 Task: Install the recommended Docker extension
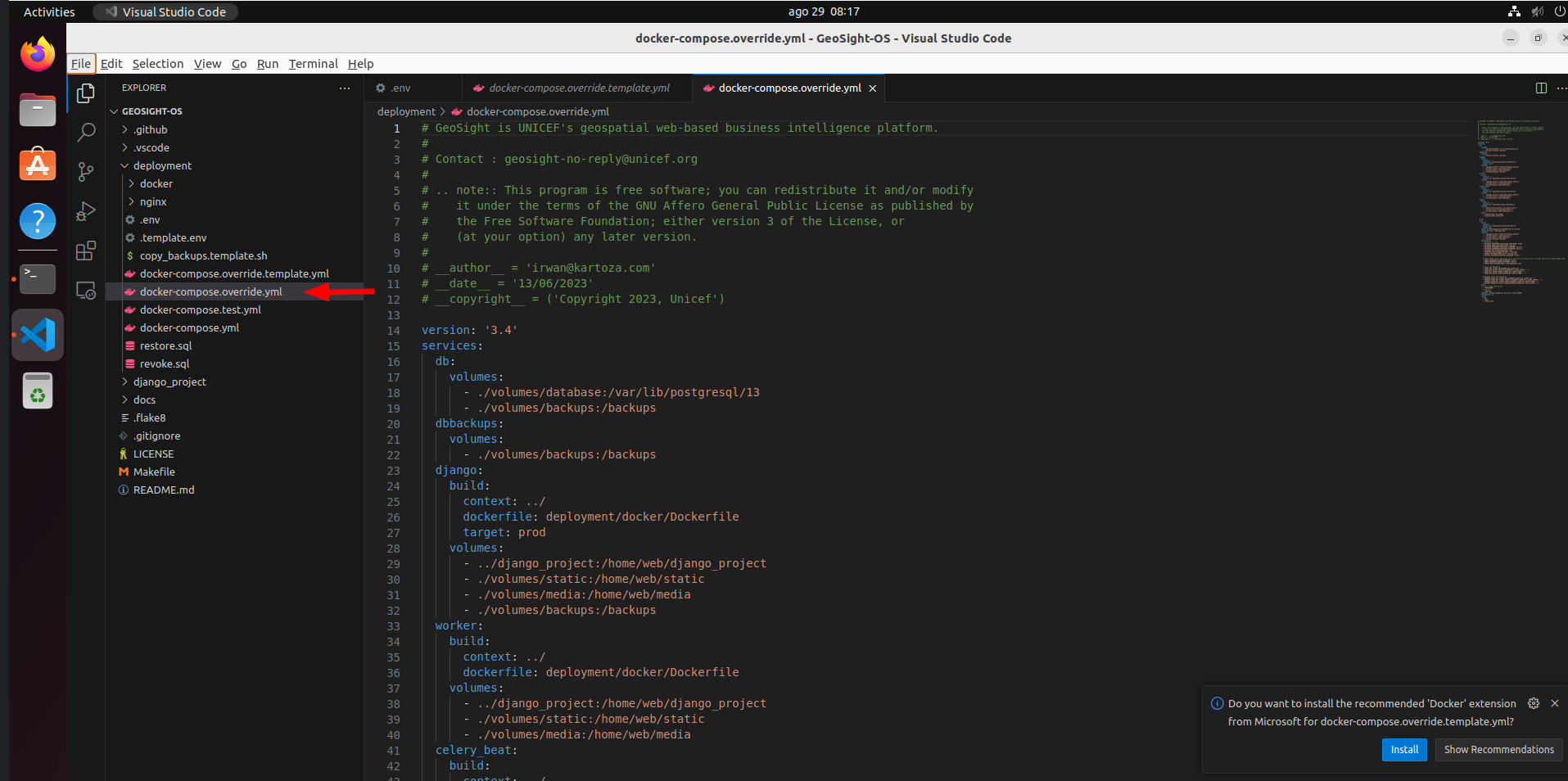(x=1404, y=750)
